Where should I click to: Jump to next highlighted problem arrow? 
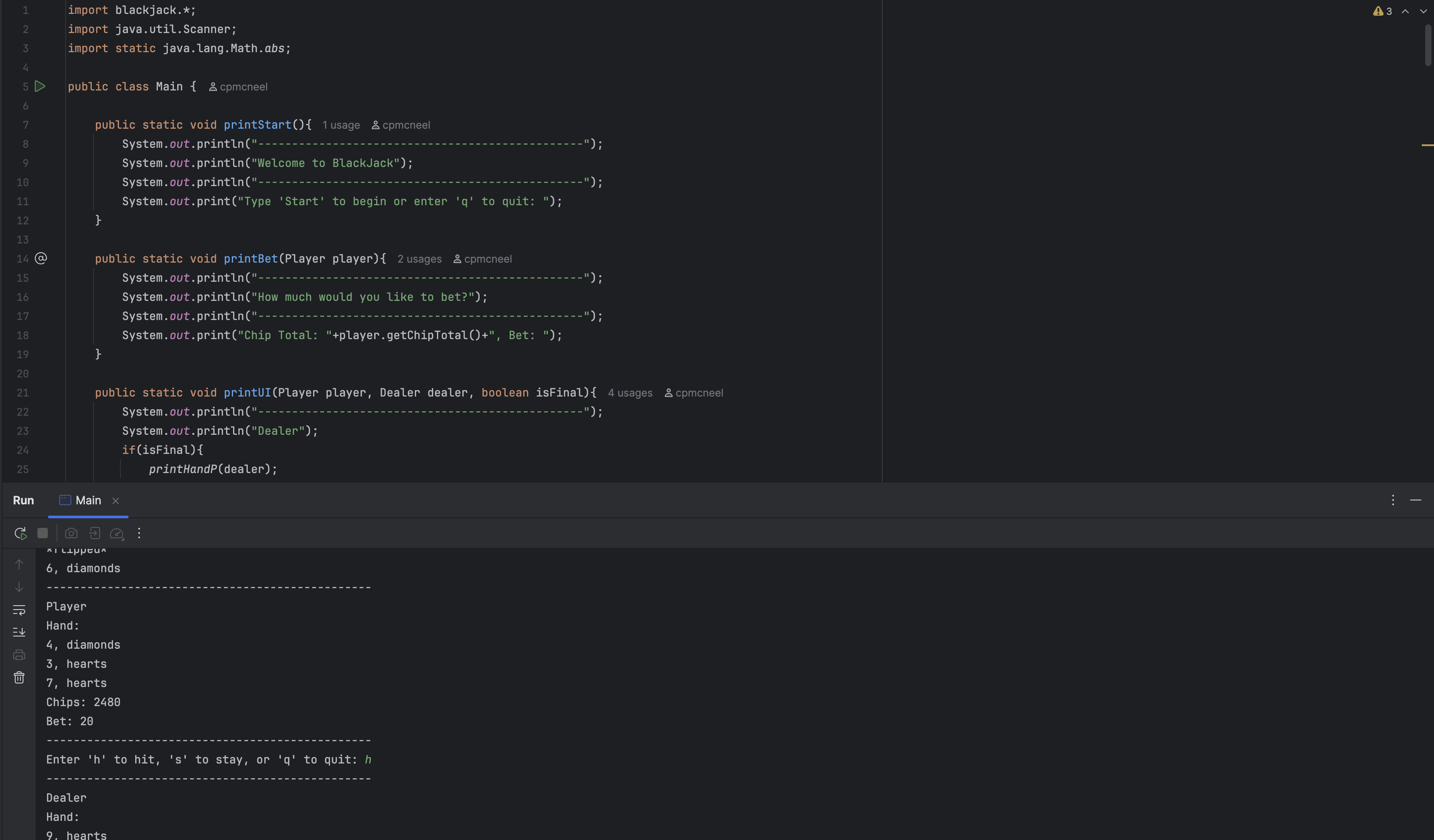click(x=1423, y=11)
